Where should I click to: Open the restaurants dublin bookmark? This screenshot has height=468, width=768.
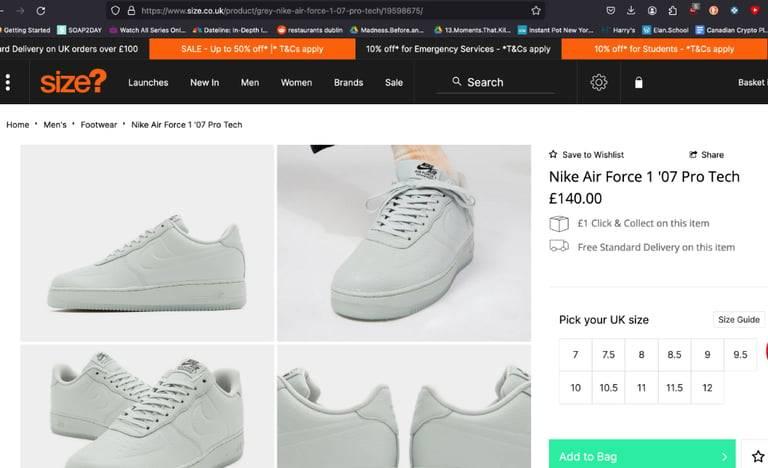[310, 30]
